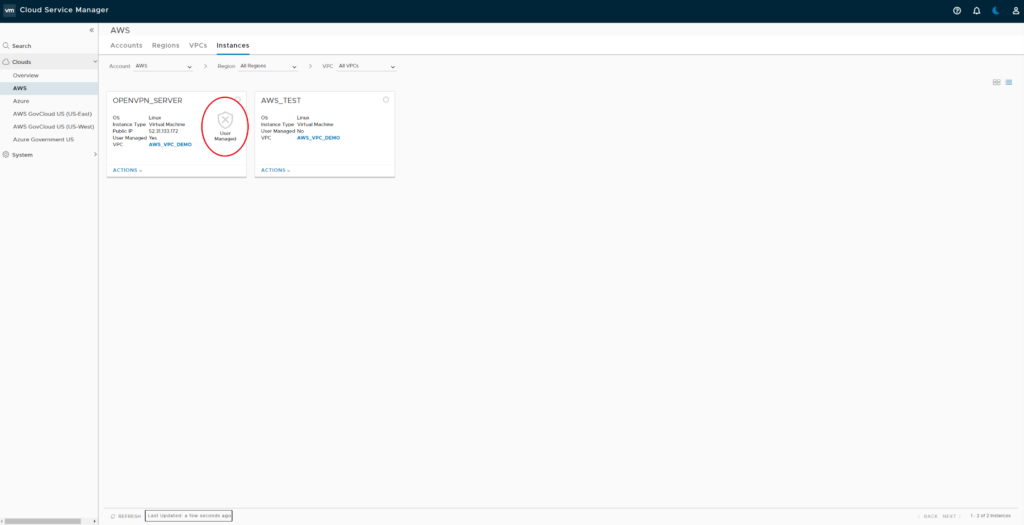Collapse the Clouds section chevron
The height and width of the screenshot is (525, 1024).
(95, 61)
